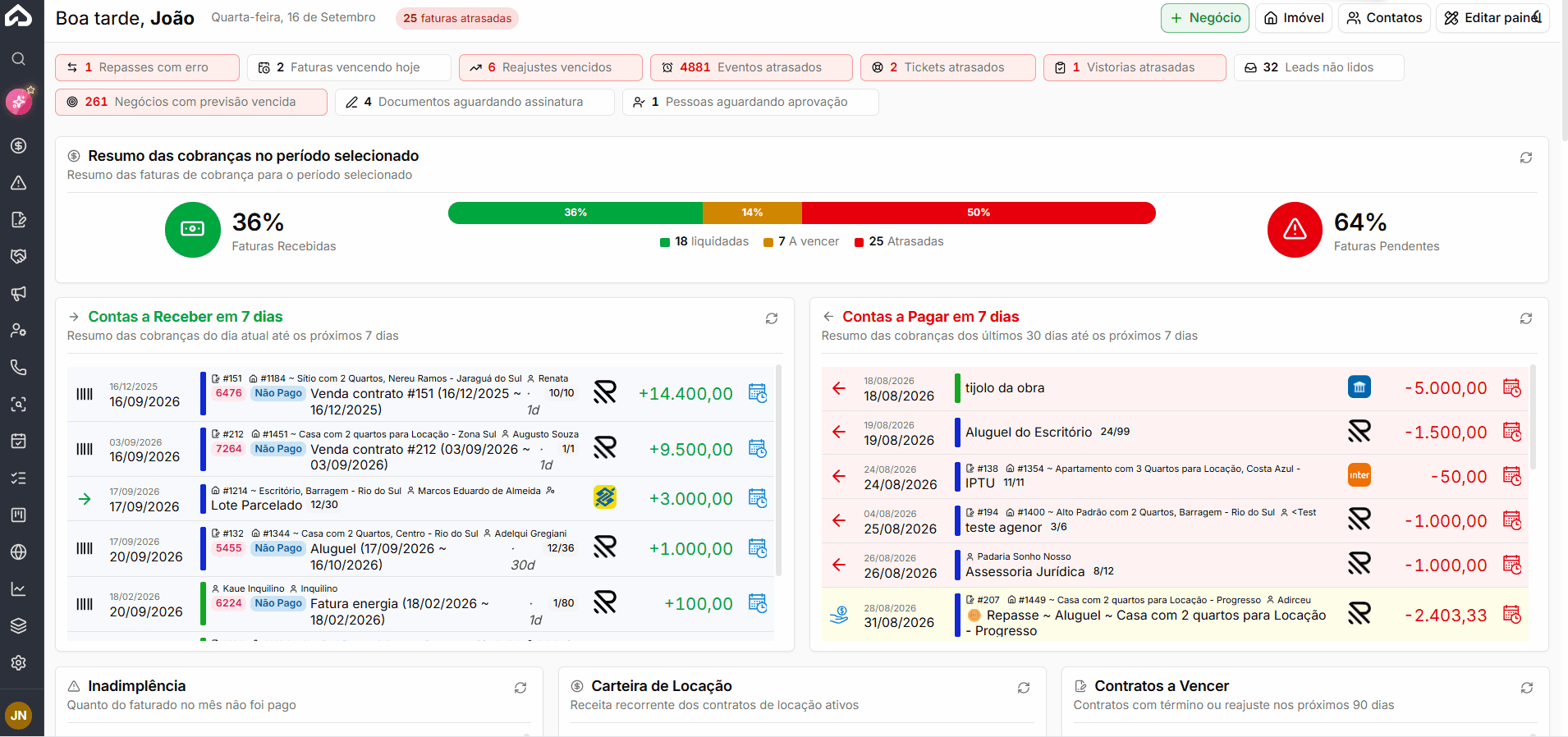
Task: Open 1 Pessoas aguardando aprovação
Action: tap(750, 102)
